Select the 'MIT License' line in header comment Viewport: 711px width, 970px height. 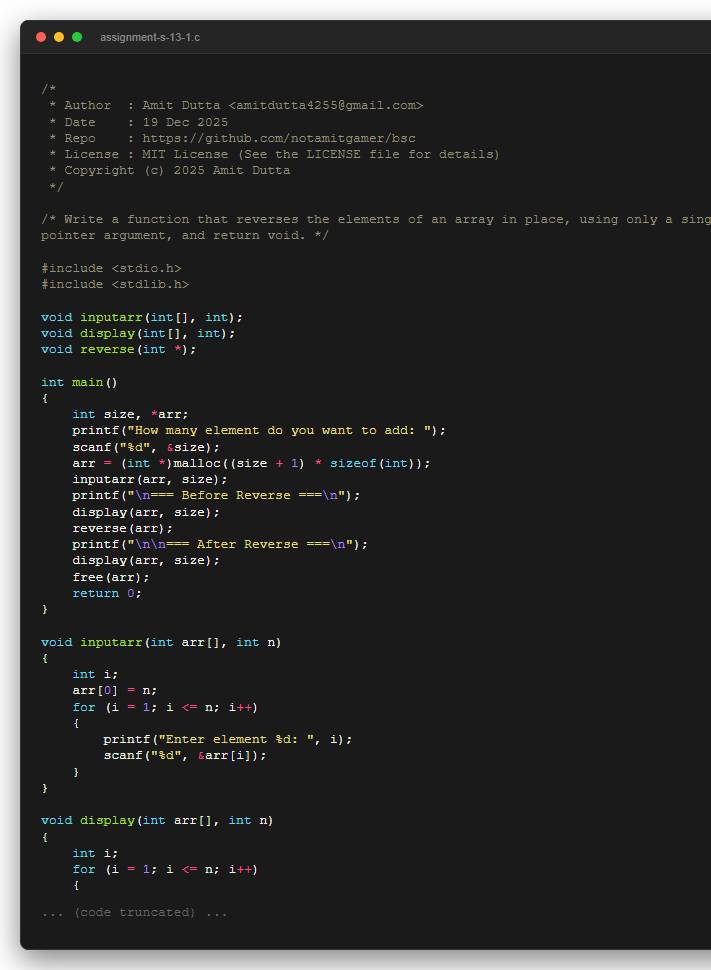pos(274,154)
